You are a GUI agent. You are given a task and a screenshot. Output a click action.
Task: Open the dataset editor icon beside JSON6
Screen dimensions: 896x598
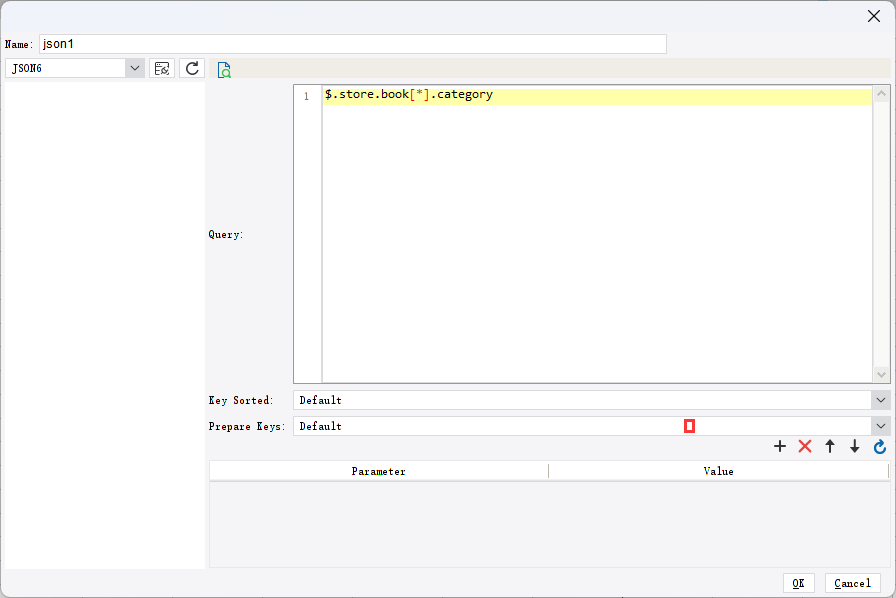pyautogui.click(x=161, y=68)
